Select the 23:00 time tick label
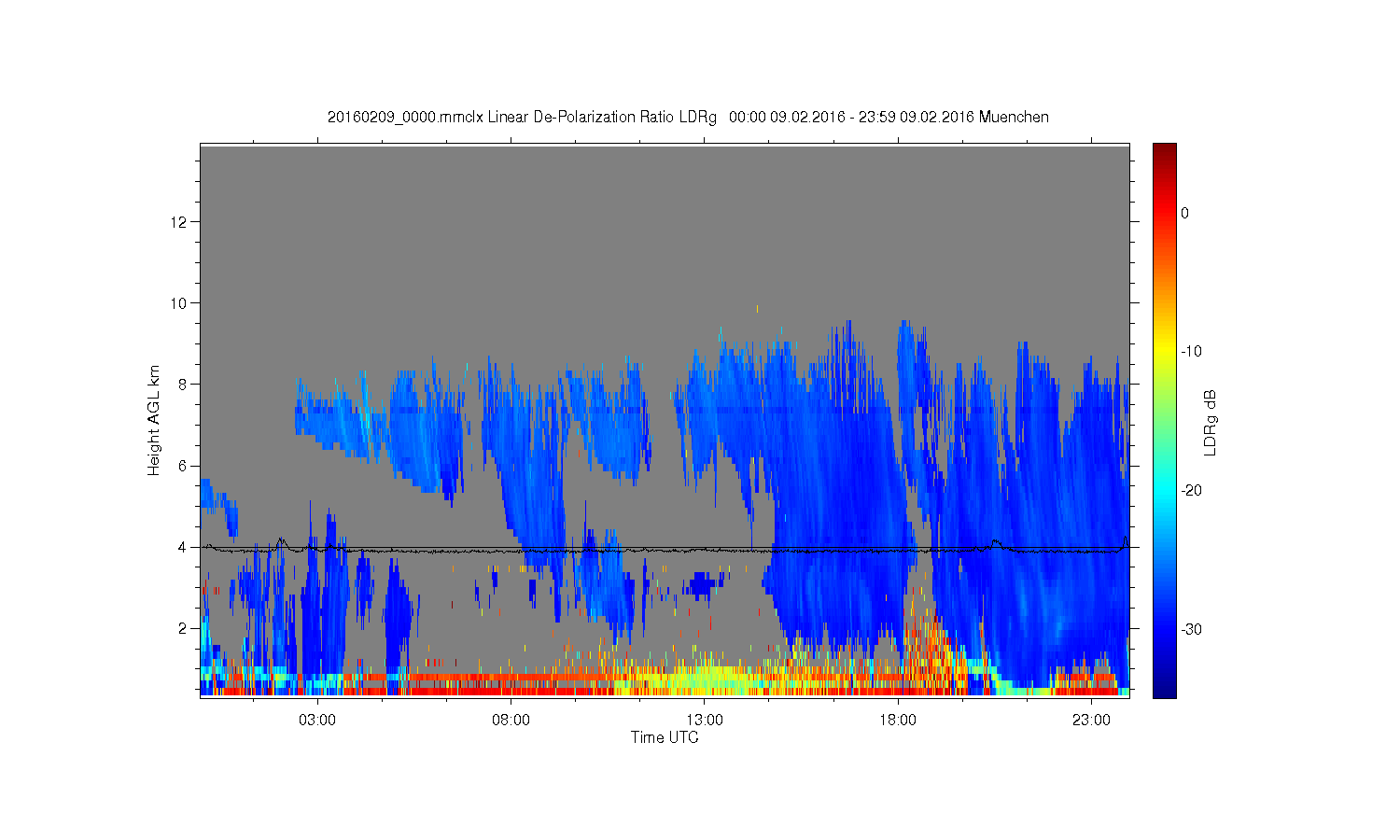 tap(1091, 721)
